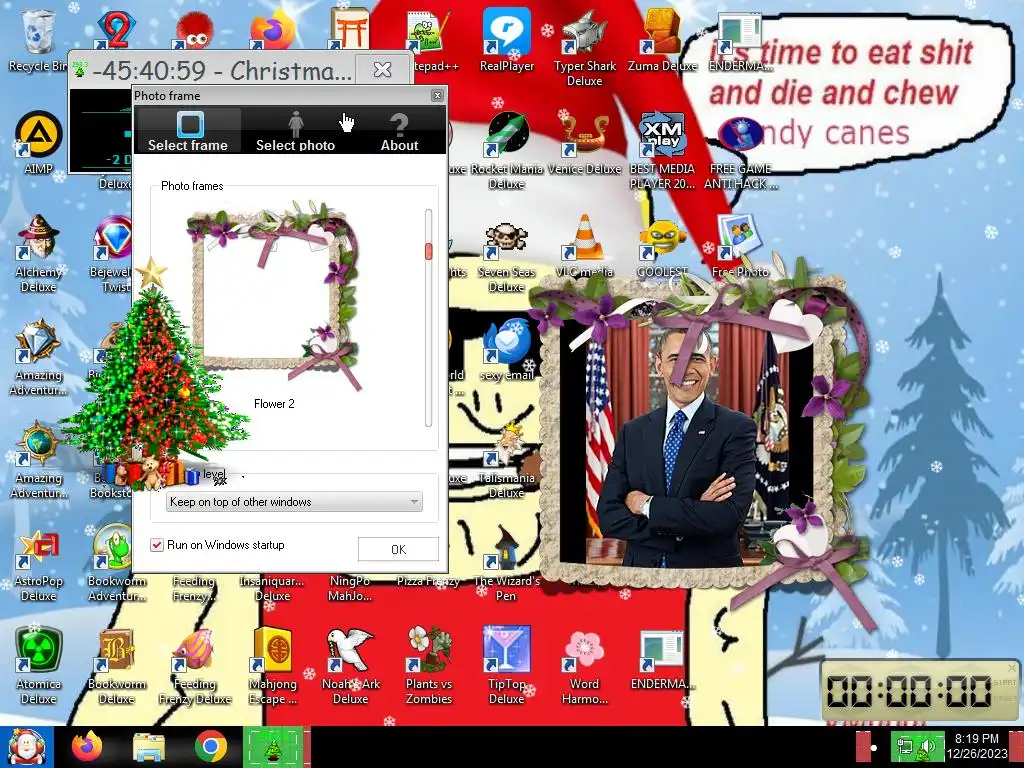Open Feeding Frenzy Deluxe shortcut
Screen dimensions: 1024x768
(195, 666)
